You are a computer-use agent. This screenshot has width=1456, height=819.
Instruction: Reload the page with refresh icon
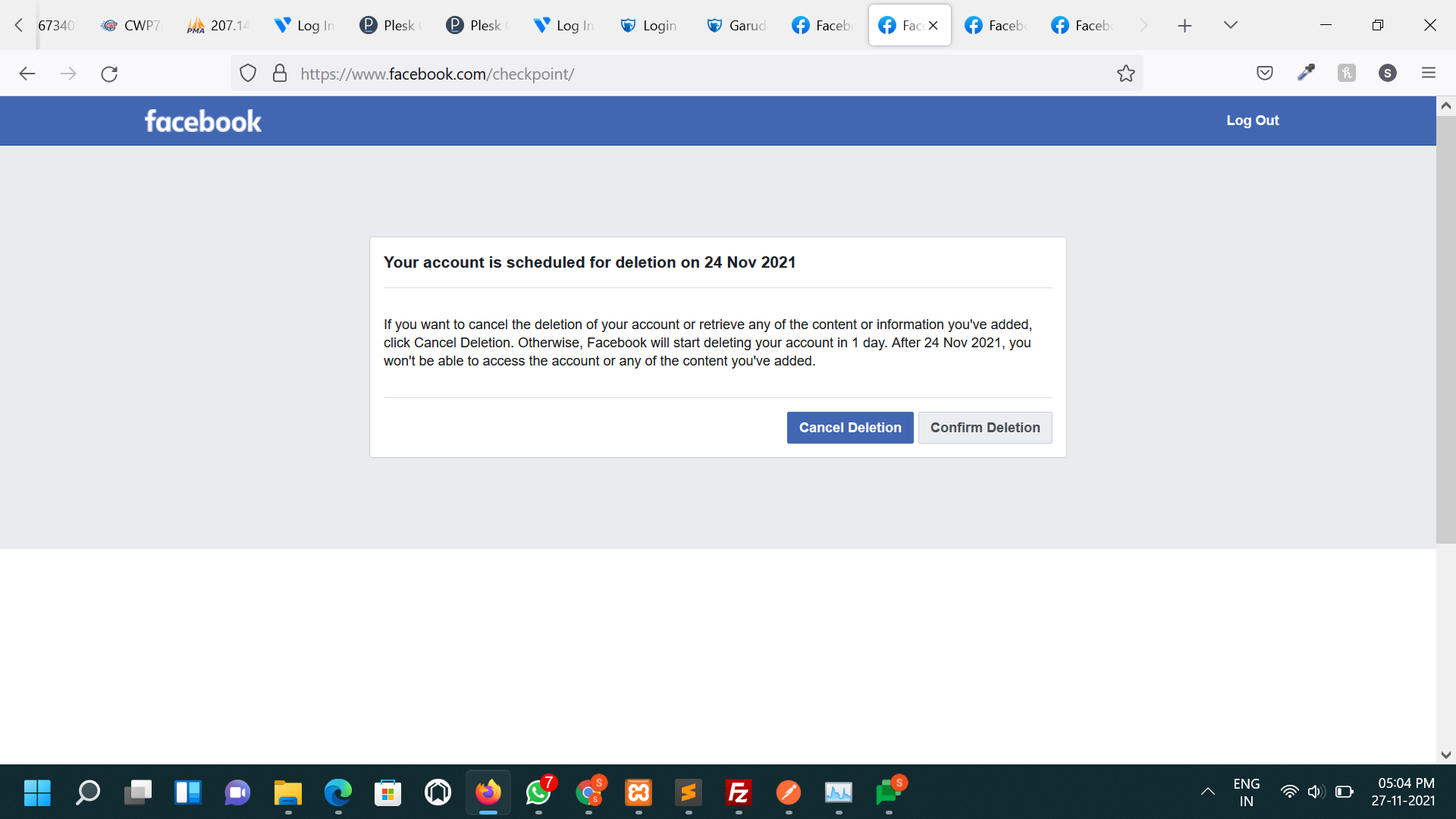click(x=109, y=74)
